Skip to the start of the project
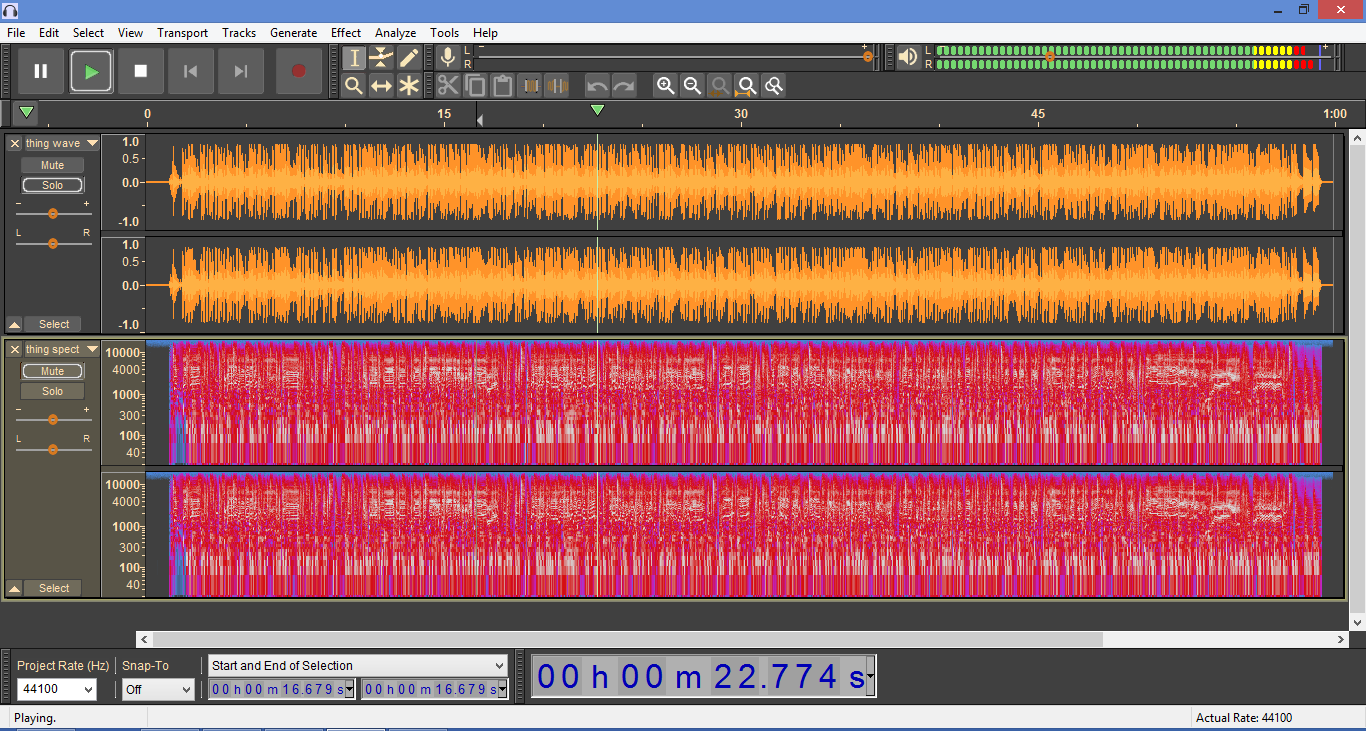Image resolution: width=1366 pixels, height=731 pixels. click(191, 71)
